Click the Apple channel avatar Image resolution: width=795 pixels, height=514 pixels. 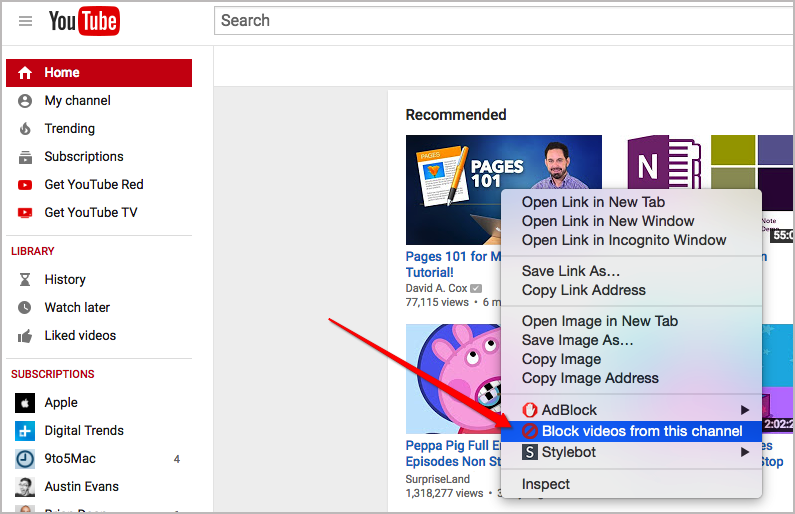(25, 403)
